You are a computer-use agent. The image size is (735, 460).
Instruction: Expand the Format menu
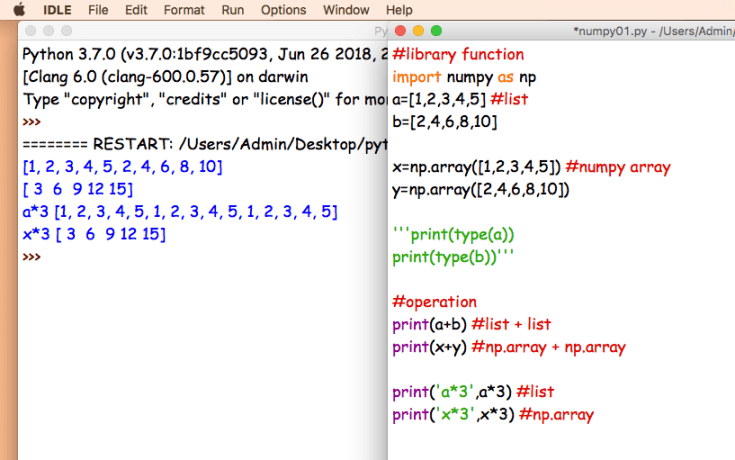coord(184,10)
